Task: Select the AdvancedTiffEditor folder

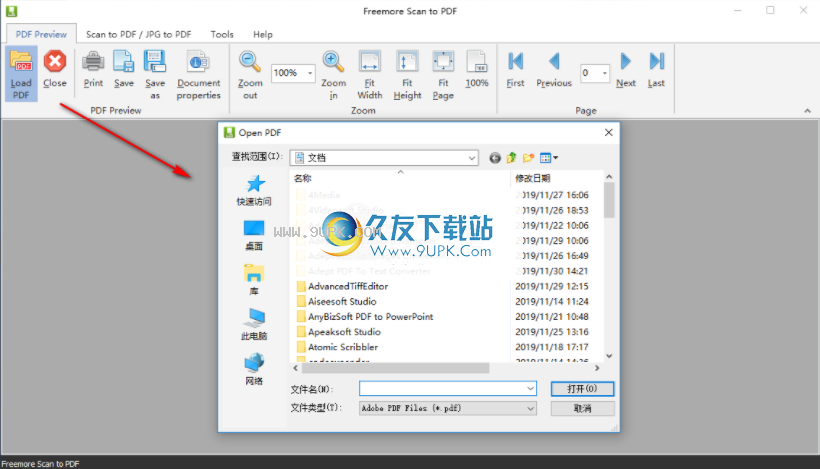Action: click(343, 286)
